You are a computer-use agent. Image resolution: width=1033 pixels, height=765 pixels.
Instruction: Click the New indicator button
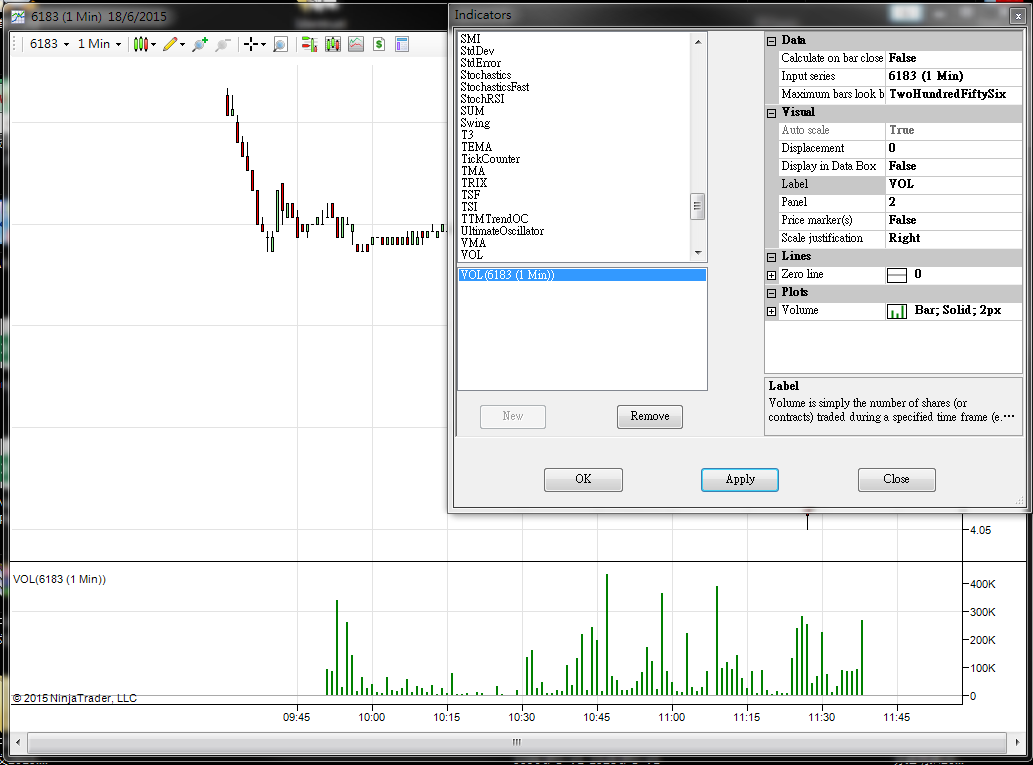(x=513, y=416)
